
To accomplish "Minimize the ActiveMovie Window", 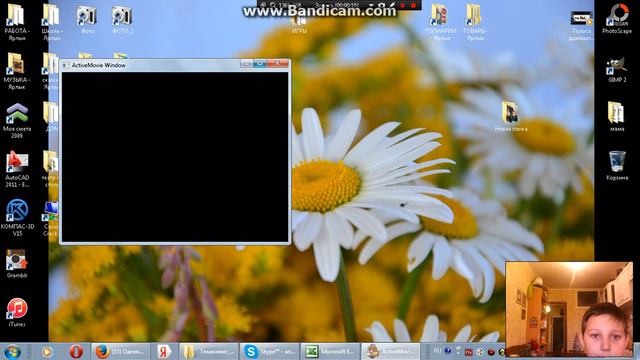I will [247, 64].
